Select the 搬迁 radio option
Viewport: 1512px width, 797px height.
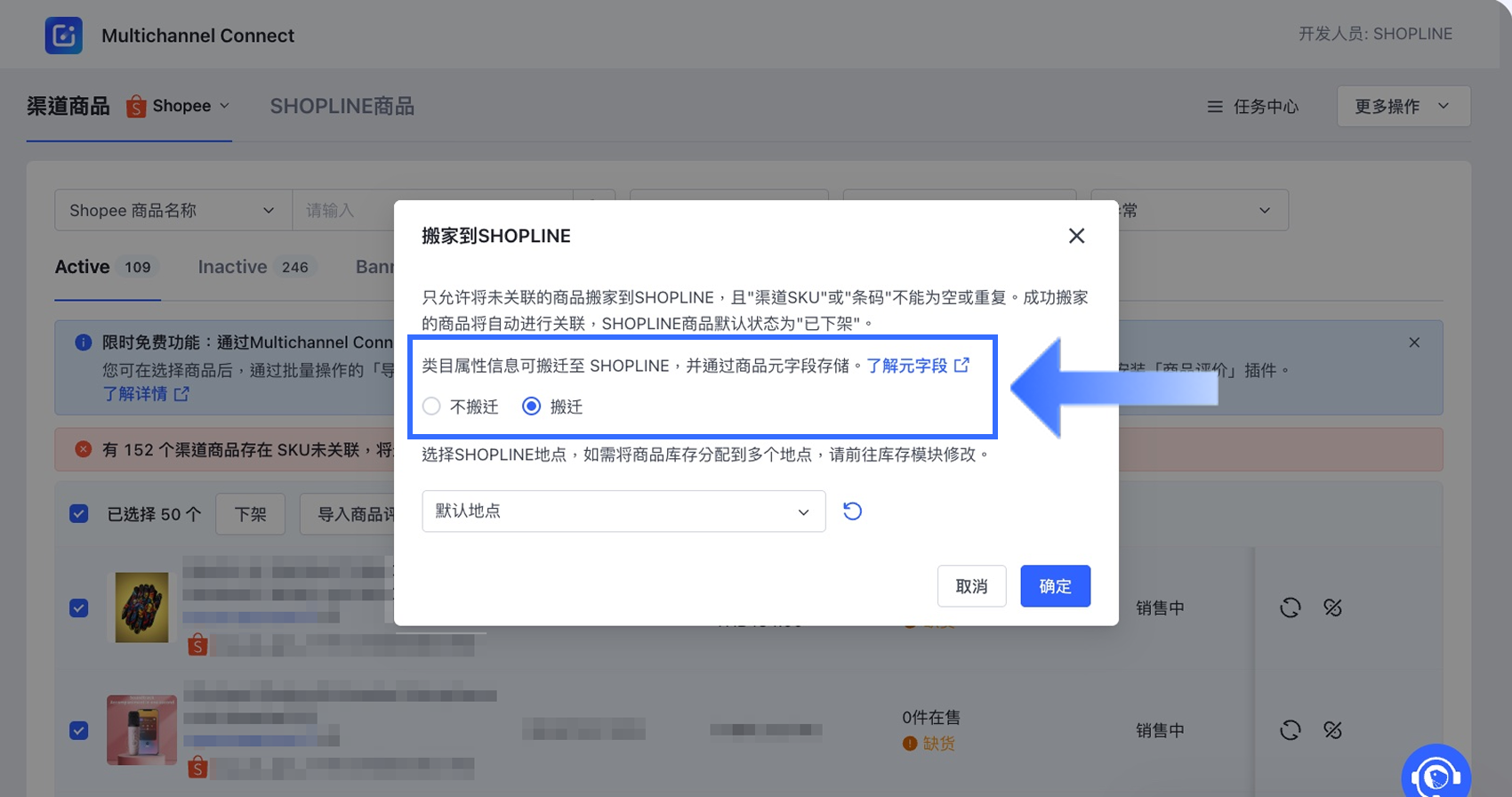click(x=531, y=407)
